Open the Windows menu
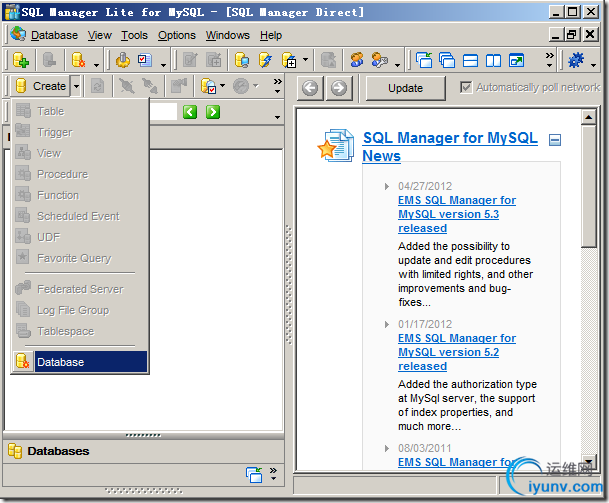The width and height of the screenshot is (609, 503). tap(228, 35)
